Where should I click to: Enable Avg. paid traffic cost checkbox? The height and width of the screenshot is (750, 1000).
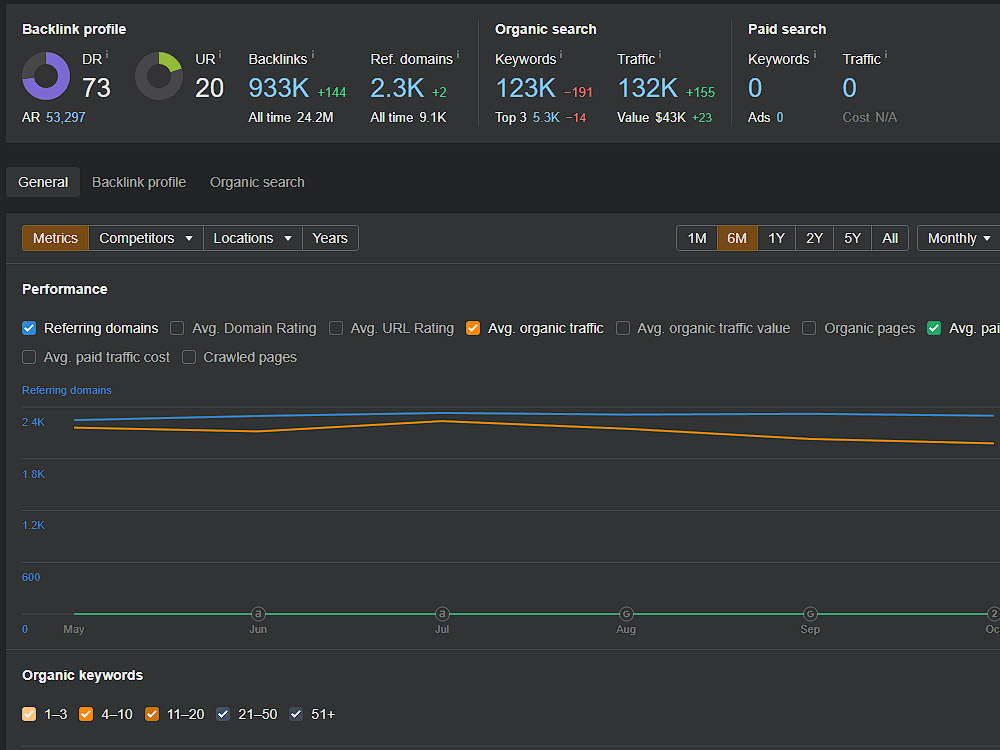point(29,357)
